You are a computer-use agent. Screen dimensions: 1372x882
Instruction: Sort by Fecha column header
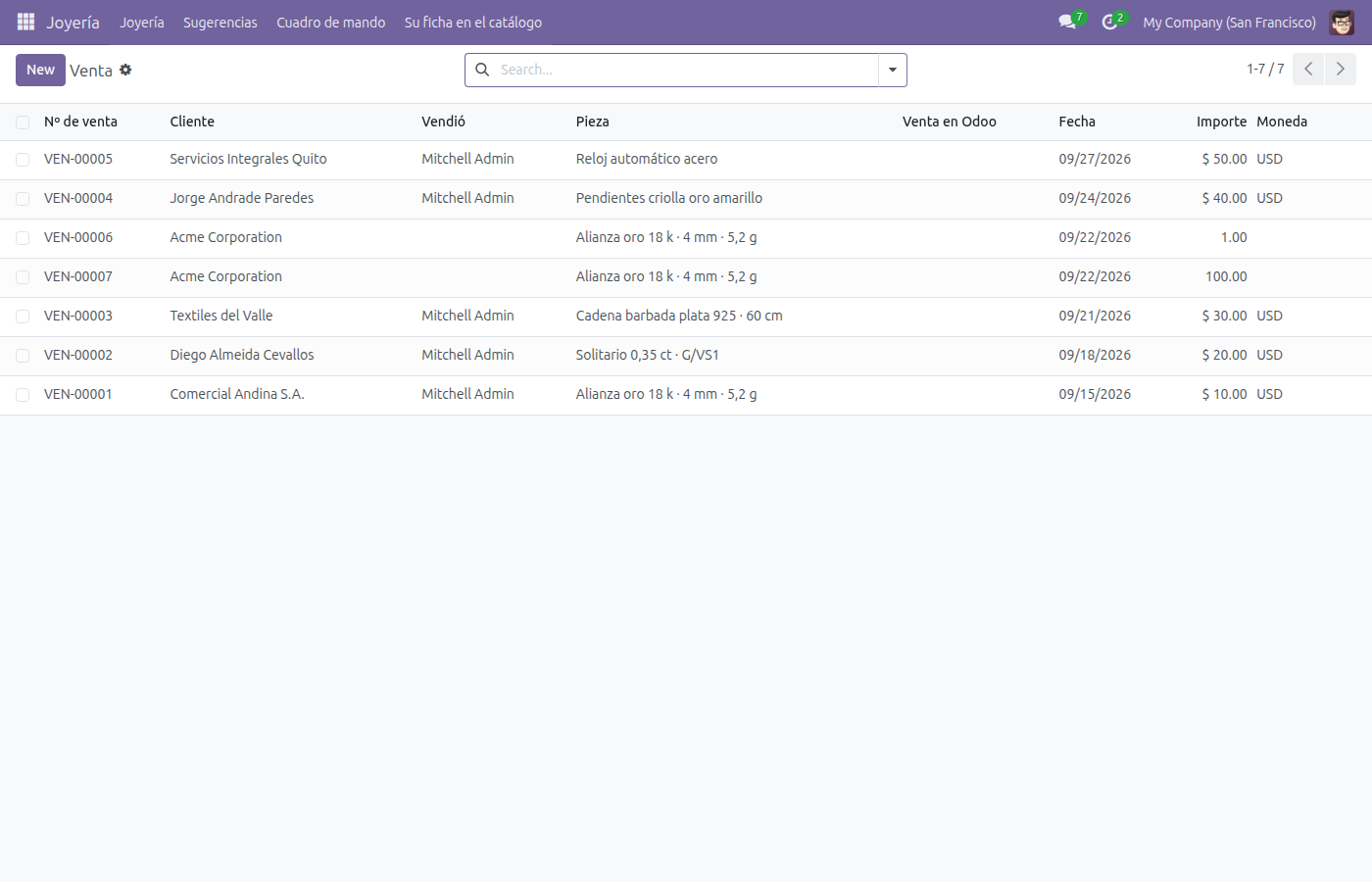(x=1077, y=122)
